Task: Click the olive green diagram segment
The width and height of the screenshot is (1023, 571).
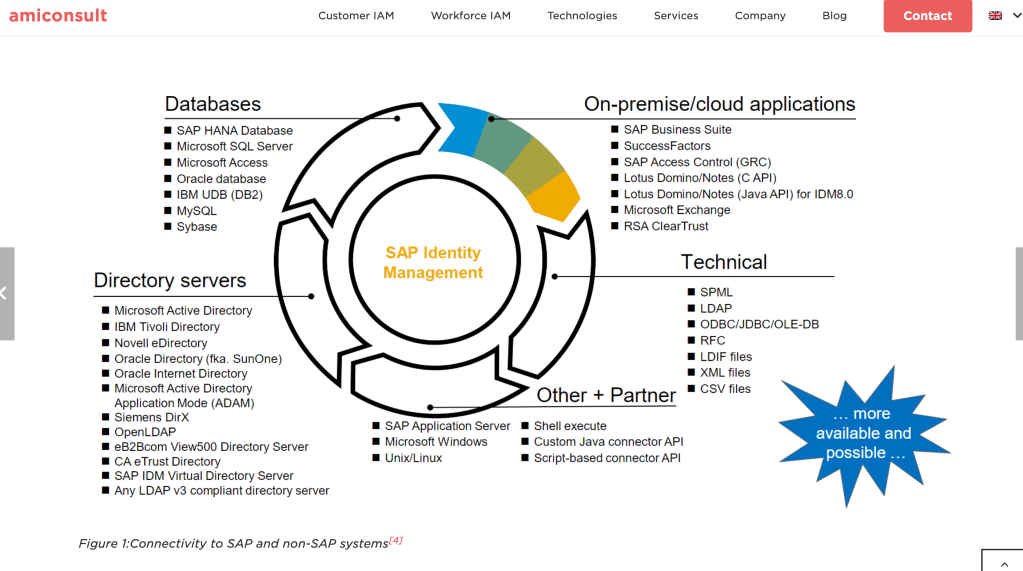Action: (x=535, y=166)
